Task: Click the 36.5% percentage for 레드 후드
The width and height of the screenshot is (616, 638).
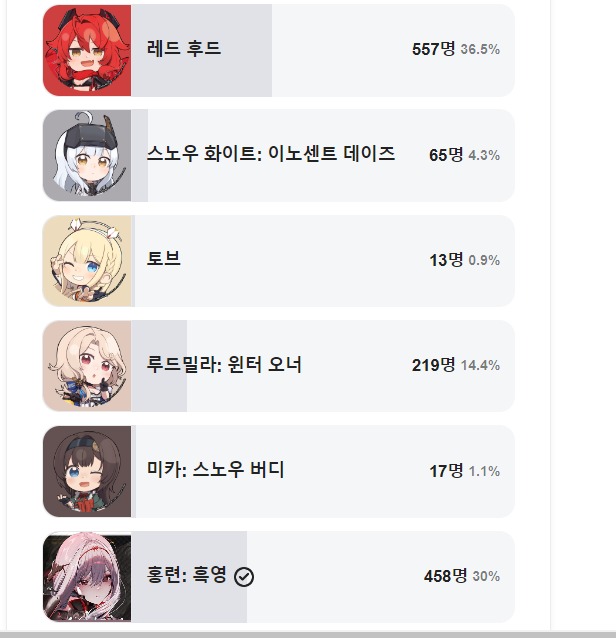Action: coord(480,49)
